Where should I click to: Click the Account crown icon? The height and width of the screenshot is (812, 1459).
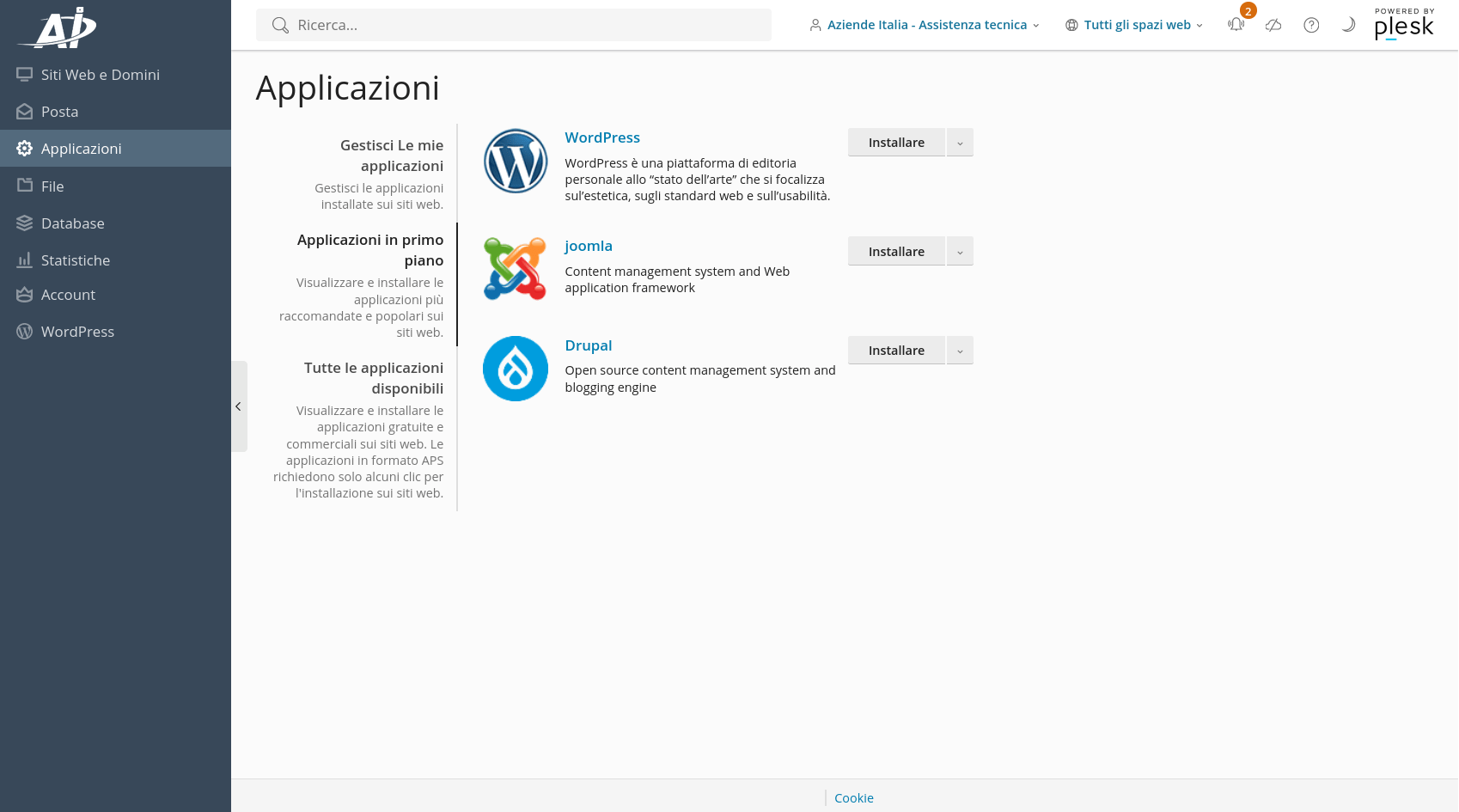pos(24,295)
